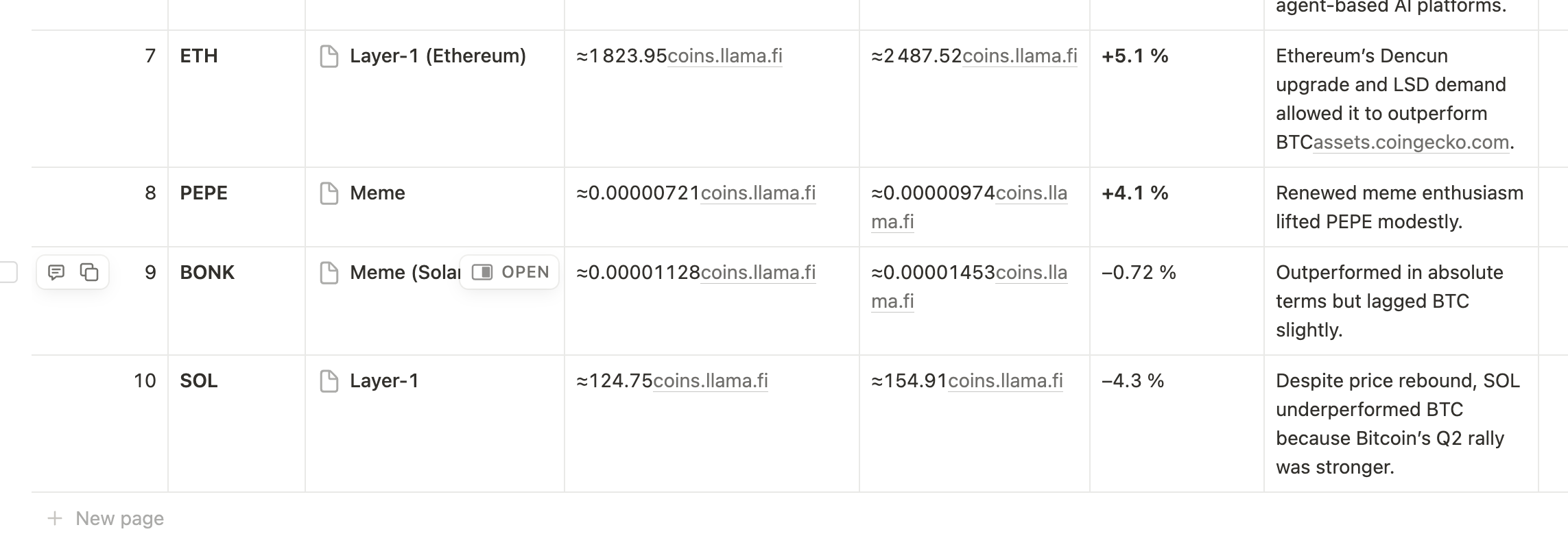Select the ETH title cell
Screen dimensions: 1568x536
tap(199, 56)
